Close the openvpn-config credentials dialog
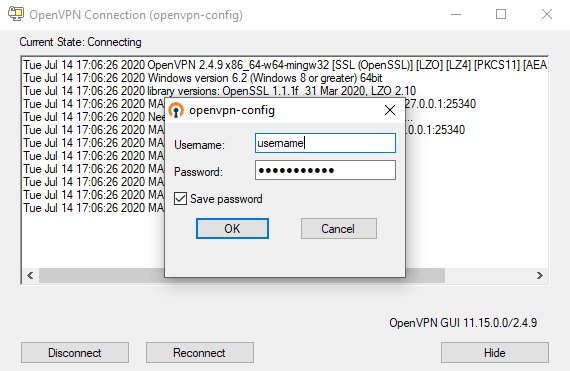The image size is (570, 371). 390,110
